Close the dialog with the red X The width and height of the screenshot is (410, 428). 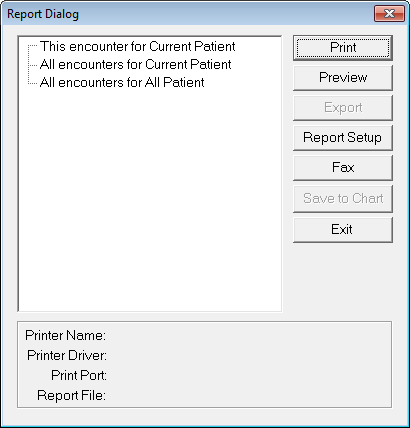[x=389, y=14]
